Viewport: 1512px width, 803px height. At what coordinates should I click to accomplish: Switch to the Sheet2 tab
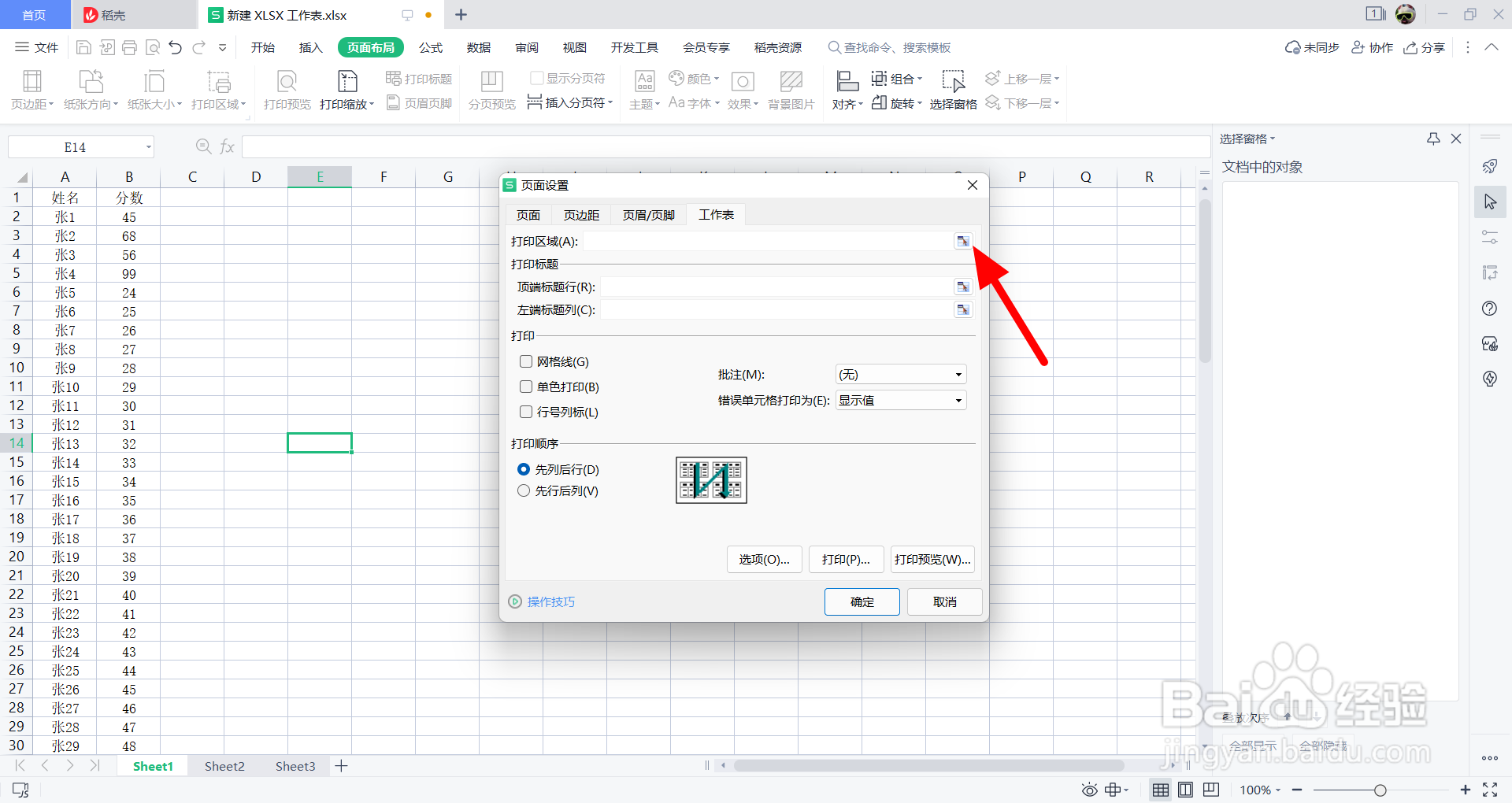224,766
